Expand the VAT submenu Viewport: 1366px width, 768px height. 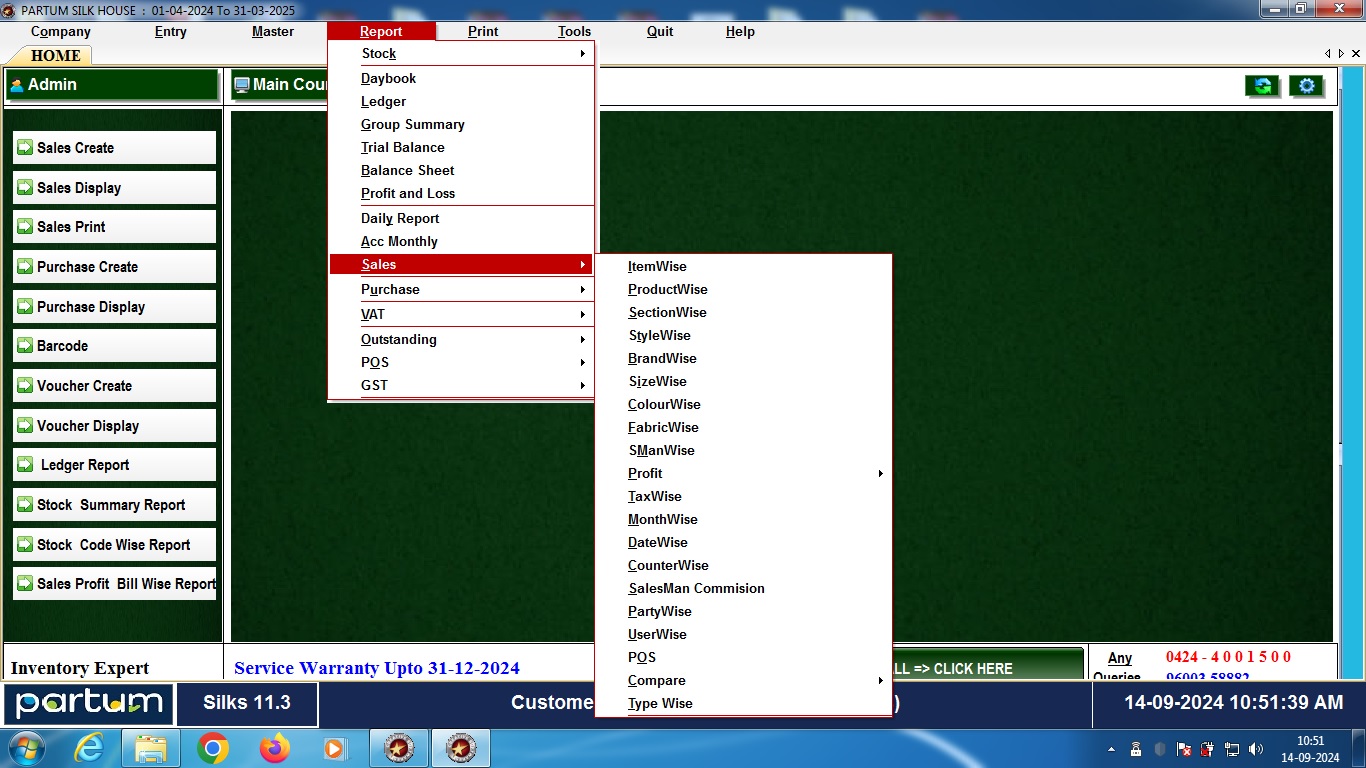[x=582, y=314]
